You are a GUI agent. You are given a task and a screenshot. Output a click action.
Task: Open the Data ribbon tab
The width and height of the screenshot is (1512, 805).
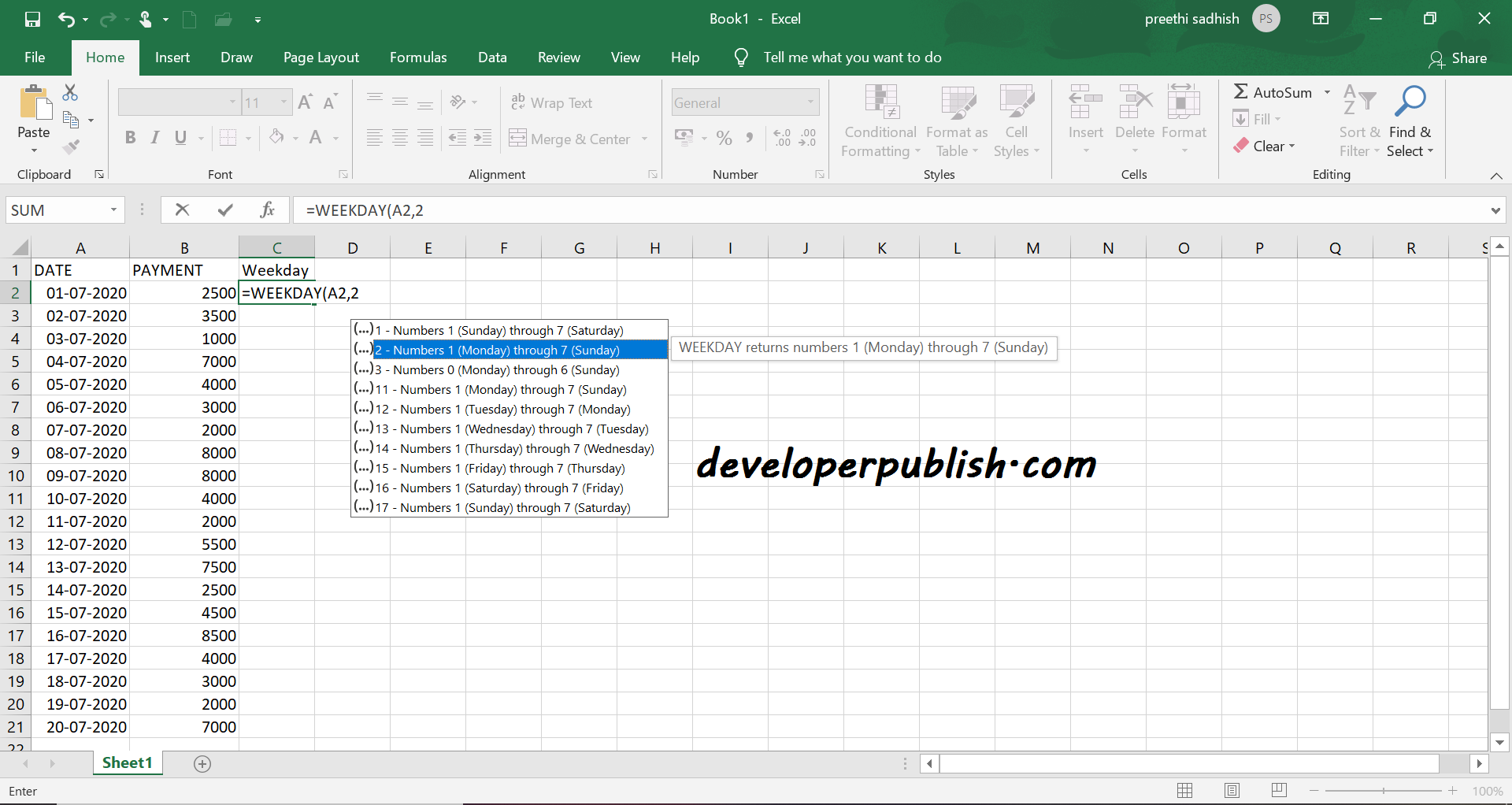click(x=492, y=57)
